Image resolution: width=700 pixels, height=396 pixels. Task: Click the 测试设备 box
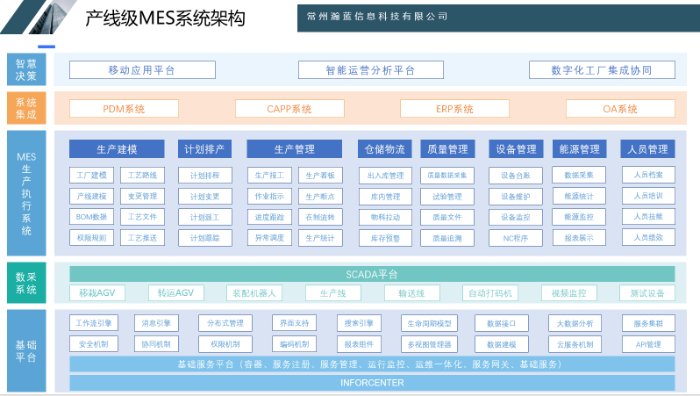(x=647, y=293)
